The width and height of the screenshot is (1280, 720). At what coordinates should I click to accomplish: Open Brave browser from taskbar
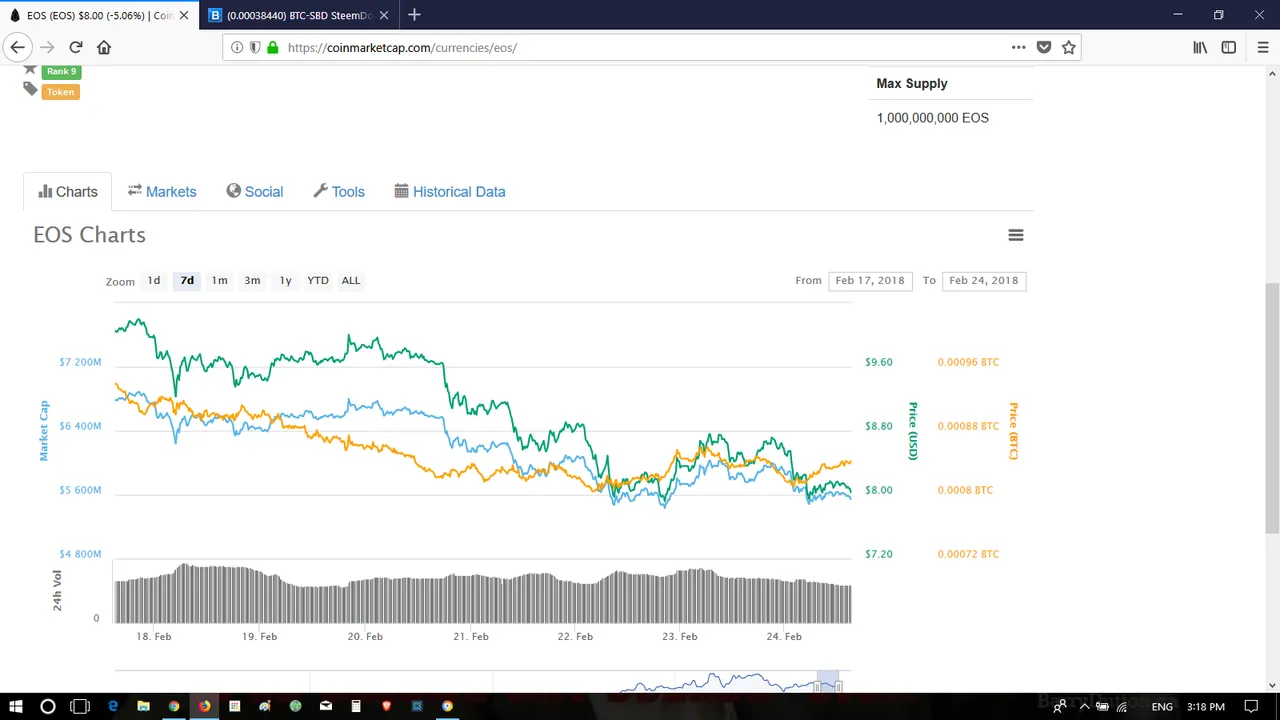pyautogui.click(x=386, y=706)
